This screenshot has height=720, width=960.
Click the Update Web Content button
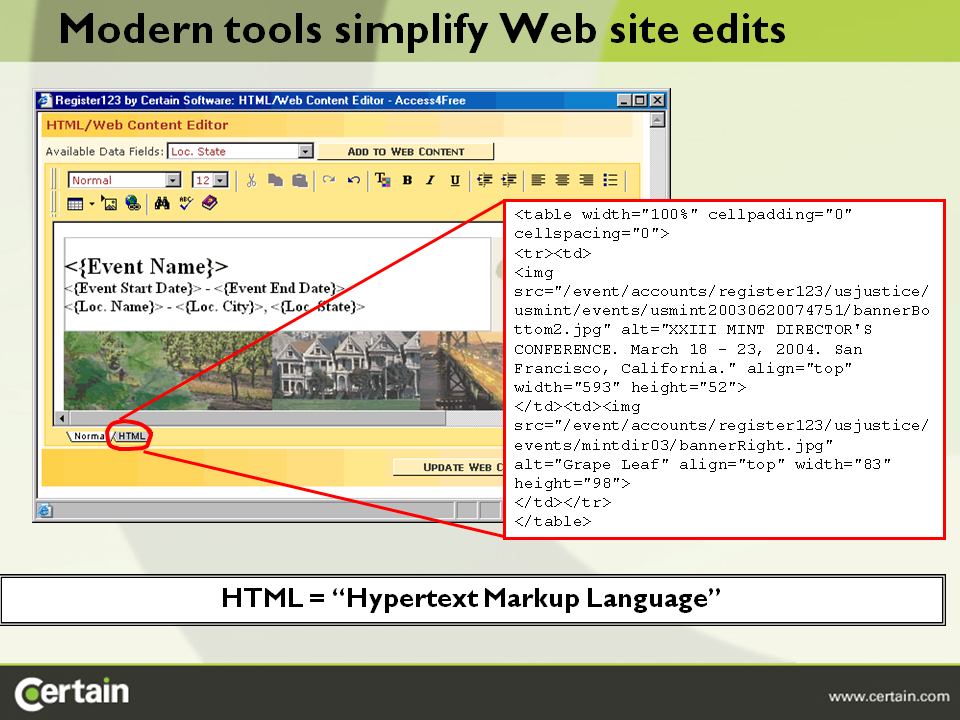pyautogui.click(x=448, y=467)
